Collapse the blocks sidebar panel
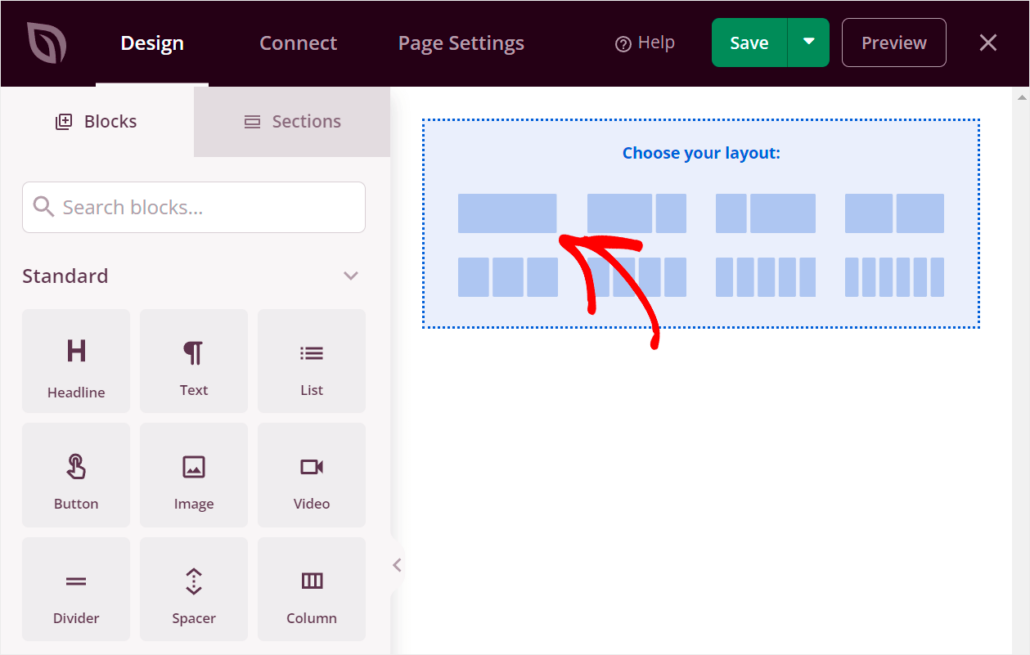1030x655 pixels. [396, 564]
